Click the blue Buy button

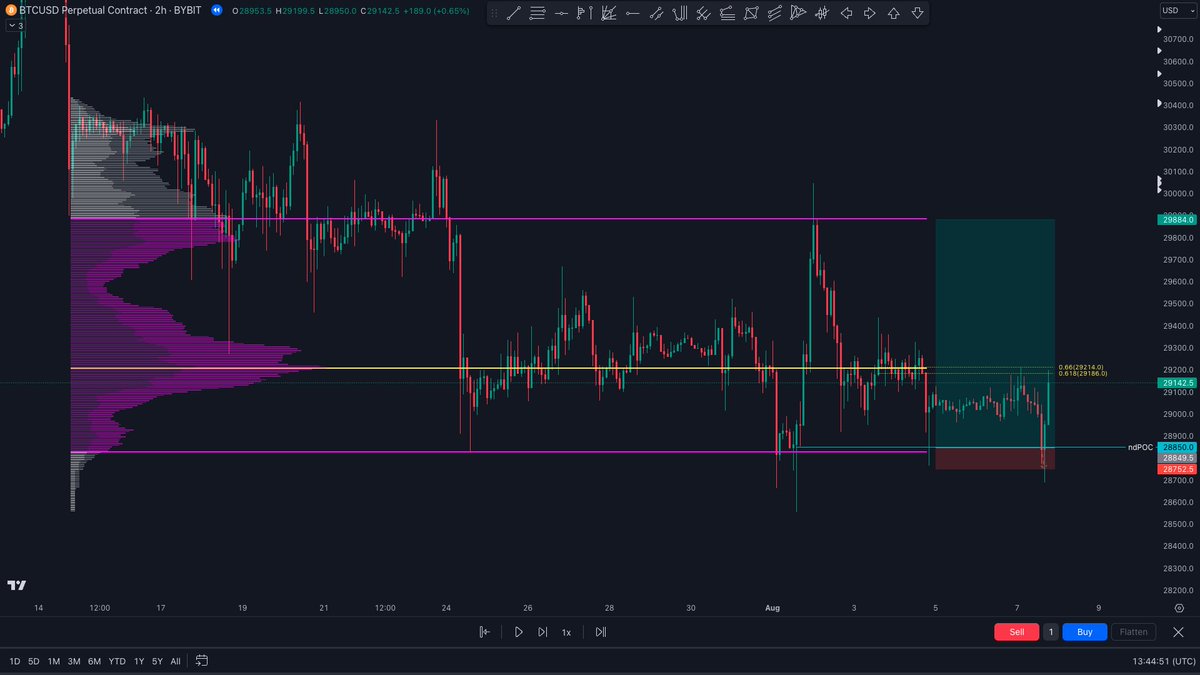pyautogui.click(x=1084, y=632)
